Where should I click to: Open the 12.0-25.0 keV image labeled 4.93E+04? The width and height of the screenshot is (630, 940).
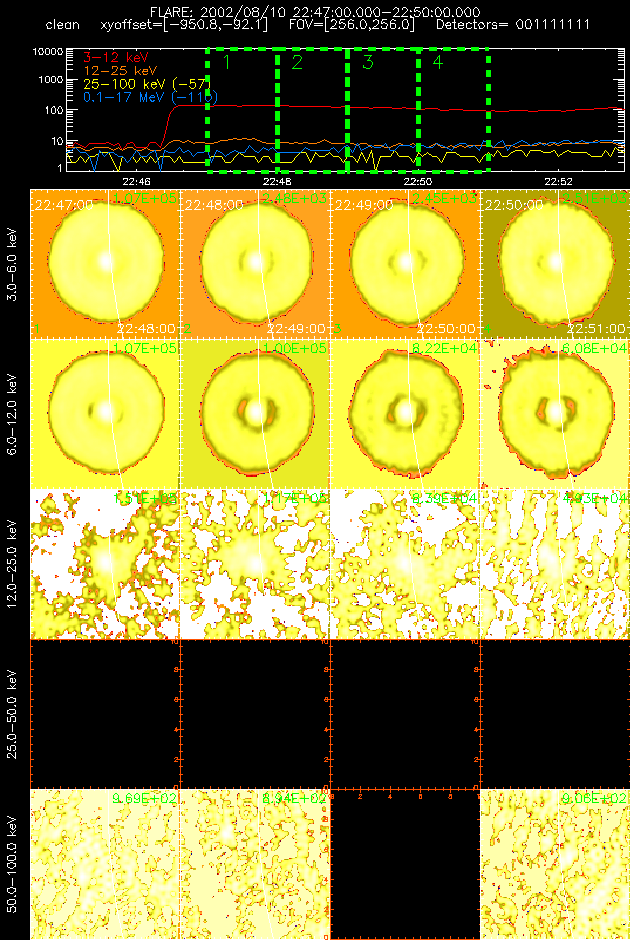click(x=554, y=564)
